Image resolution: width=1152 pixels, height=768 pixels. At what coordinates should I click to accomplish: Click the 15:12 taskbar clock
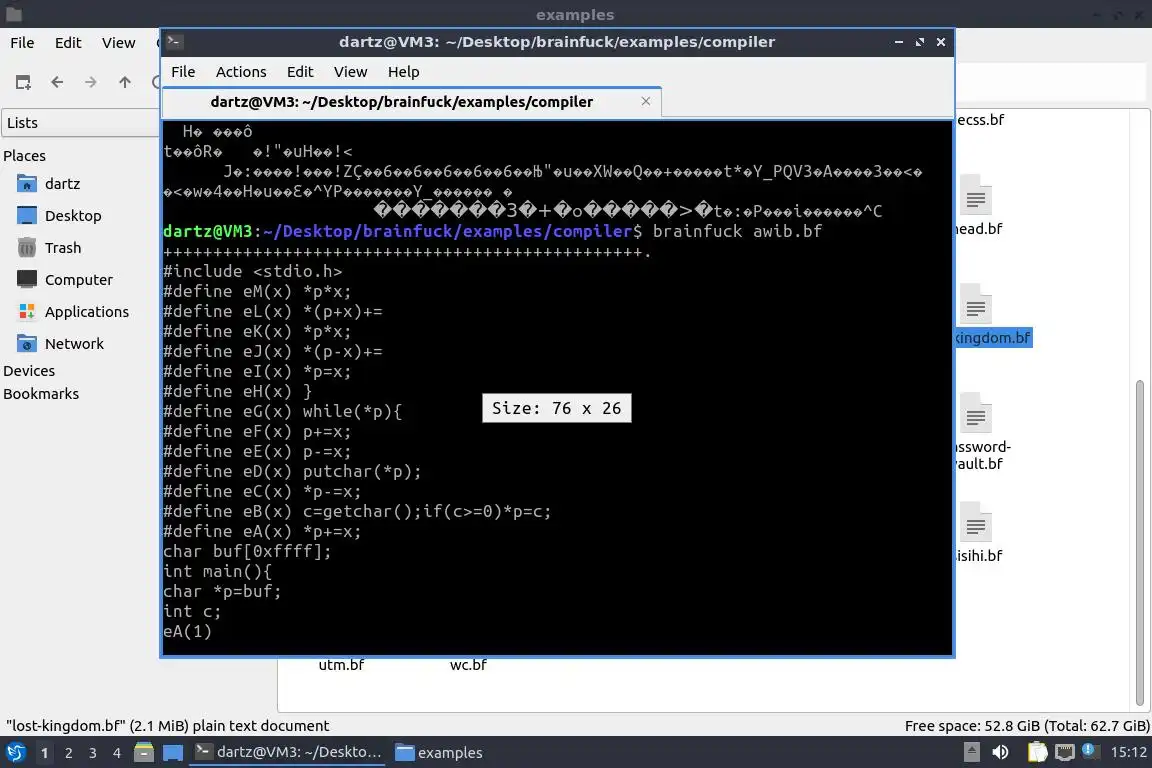tap(1128, 753)
